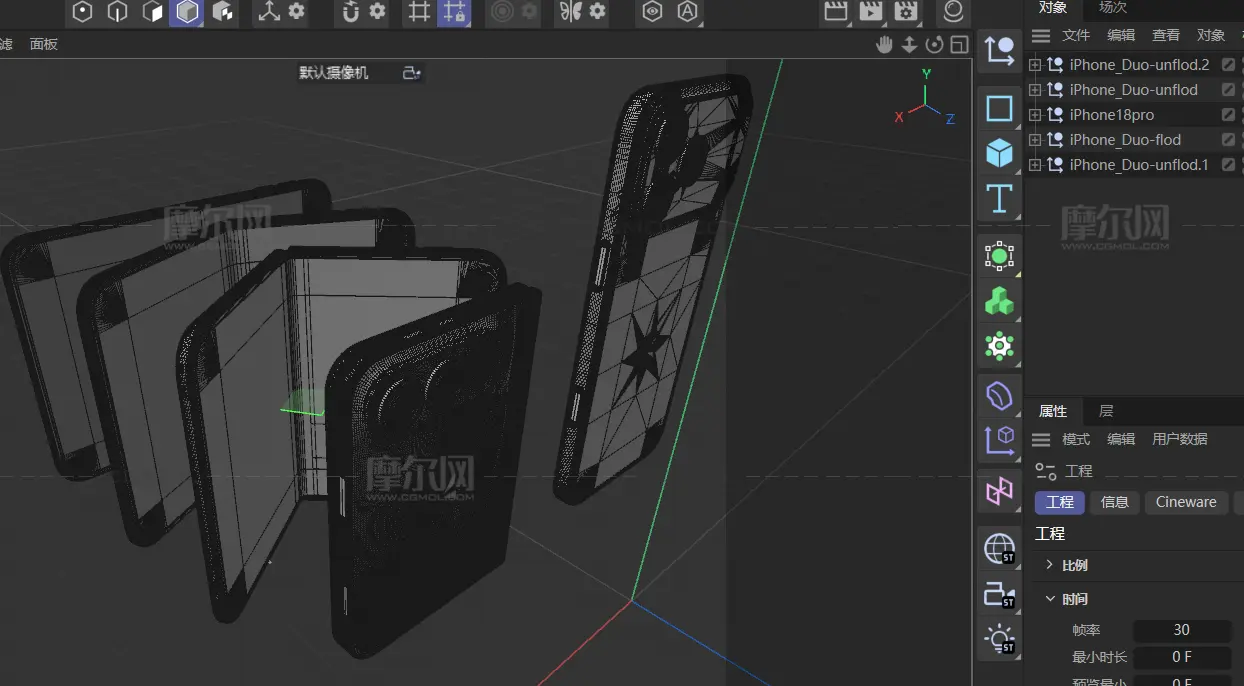This screenshot has height=686, width=1244.
Task: Select the 信息 pill button
Action: tap(1115, 502)
